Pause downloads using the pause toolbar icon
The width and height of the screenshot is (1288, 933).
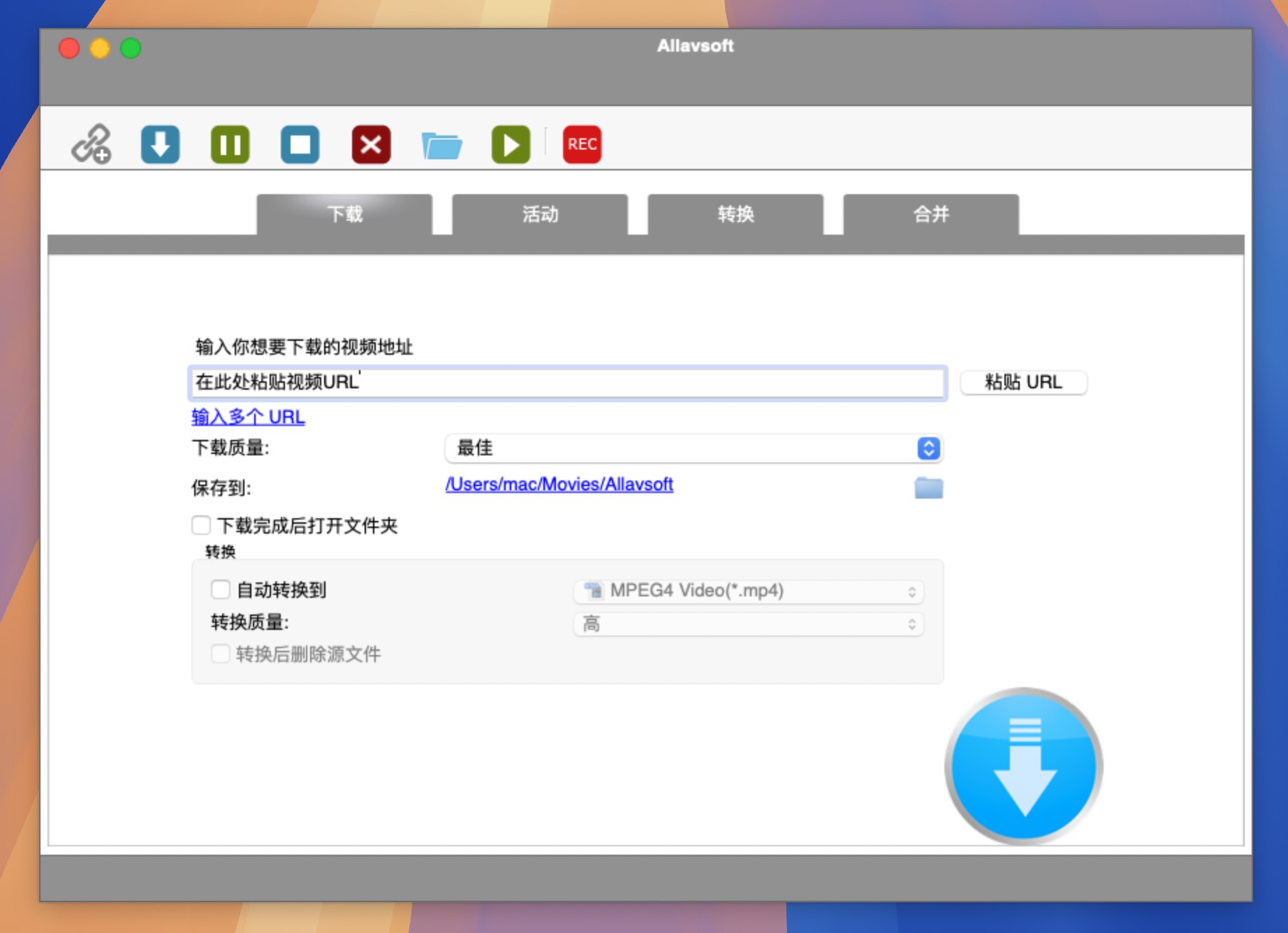point(230,145)
